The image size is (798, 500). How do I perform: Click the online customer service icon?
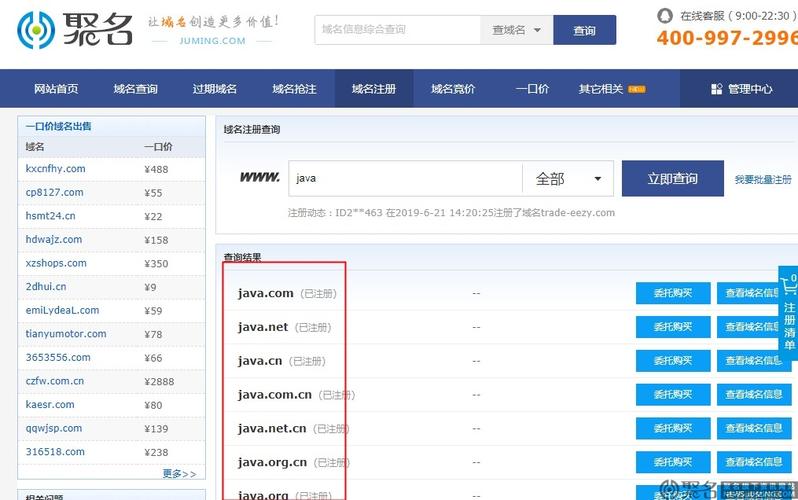[x=665, y=16]
